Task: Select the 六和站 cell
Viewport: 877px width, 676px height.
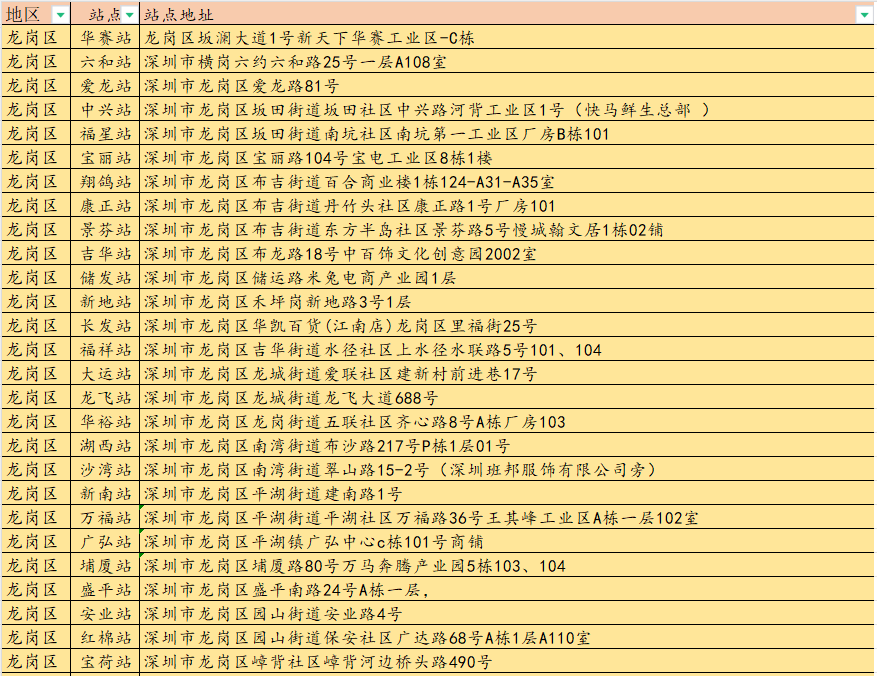Action: pyautogui.click(x=105, y=62)
